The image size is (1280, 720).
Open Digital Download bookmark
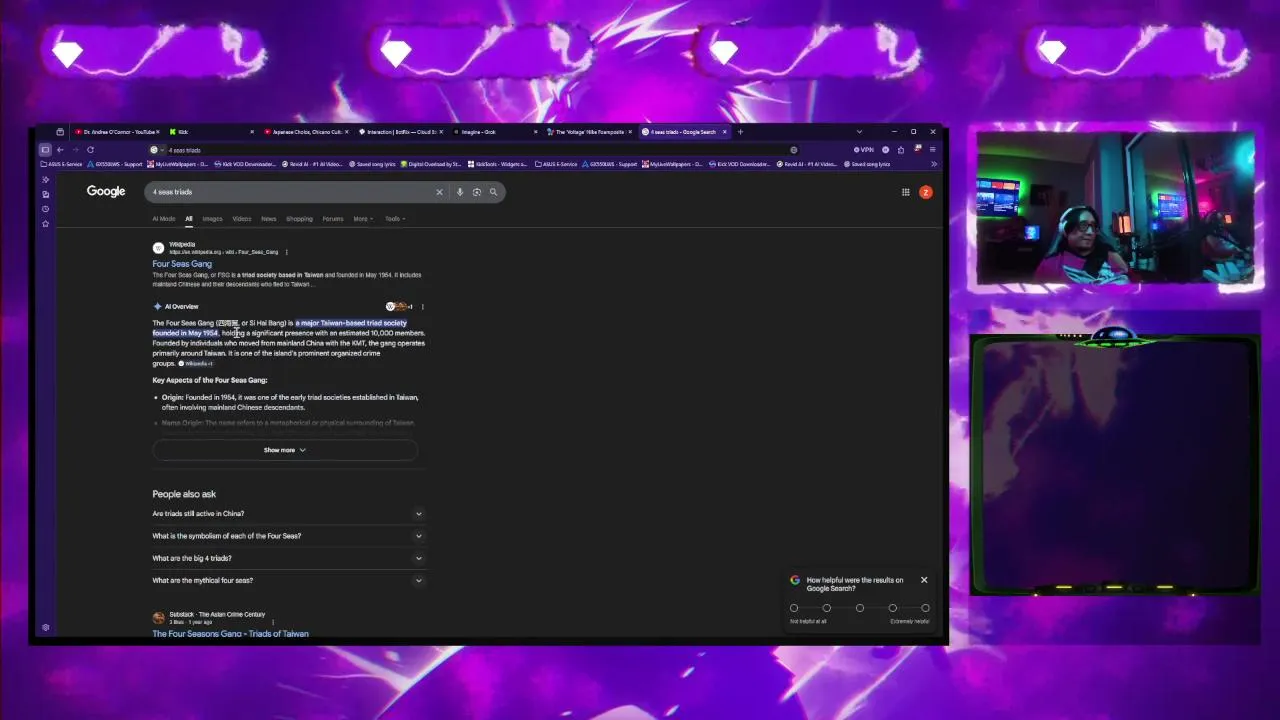431,164
